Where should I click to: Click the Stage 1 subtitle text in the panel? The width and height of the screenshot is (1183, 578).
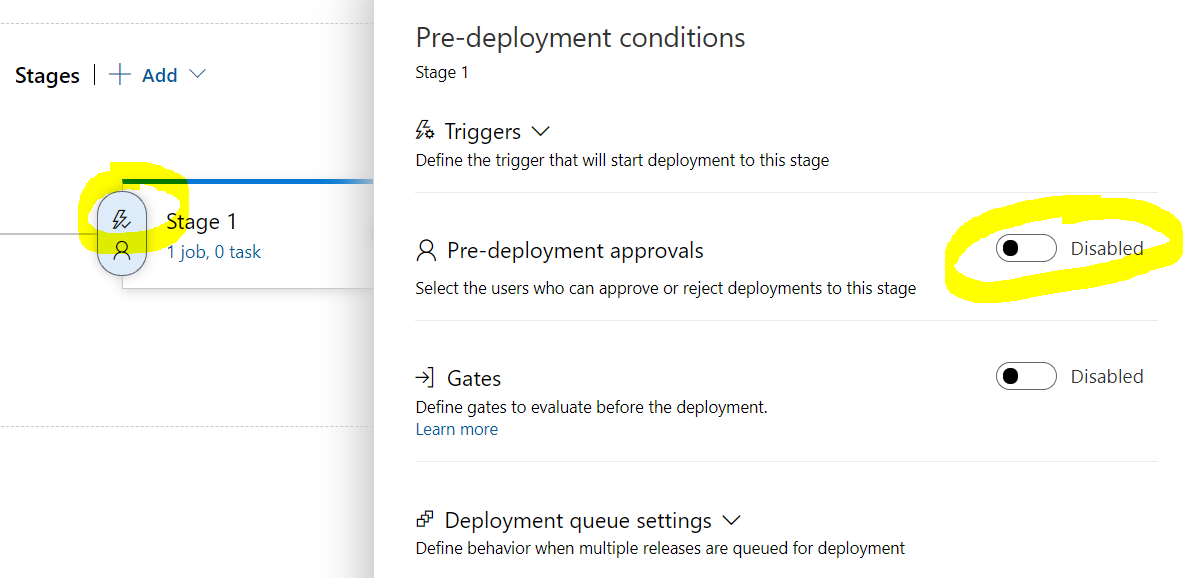441,71
